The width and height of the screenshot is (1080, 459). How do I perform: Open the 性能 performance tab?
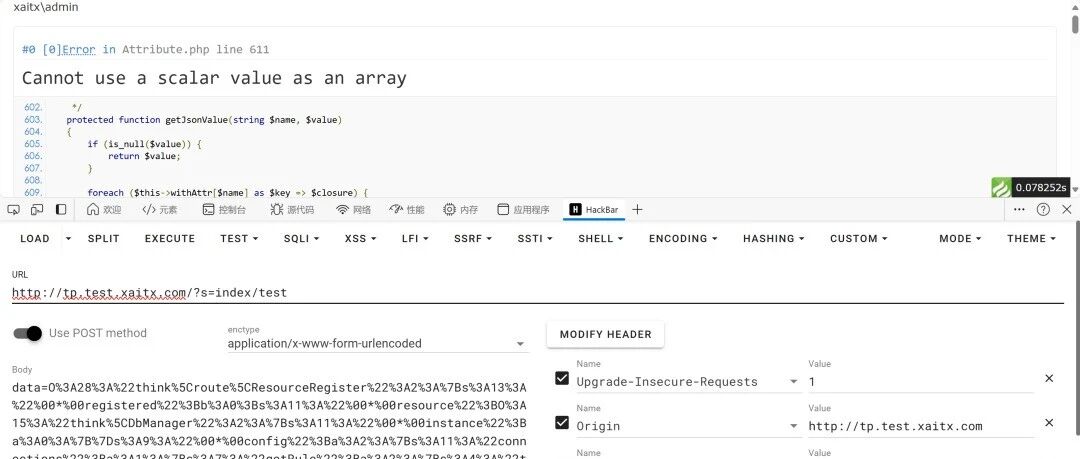[406, 210]
